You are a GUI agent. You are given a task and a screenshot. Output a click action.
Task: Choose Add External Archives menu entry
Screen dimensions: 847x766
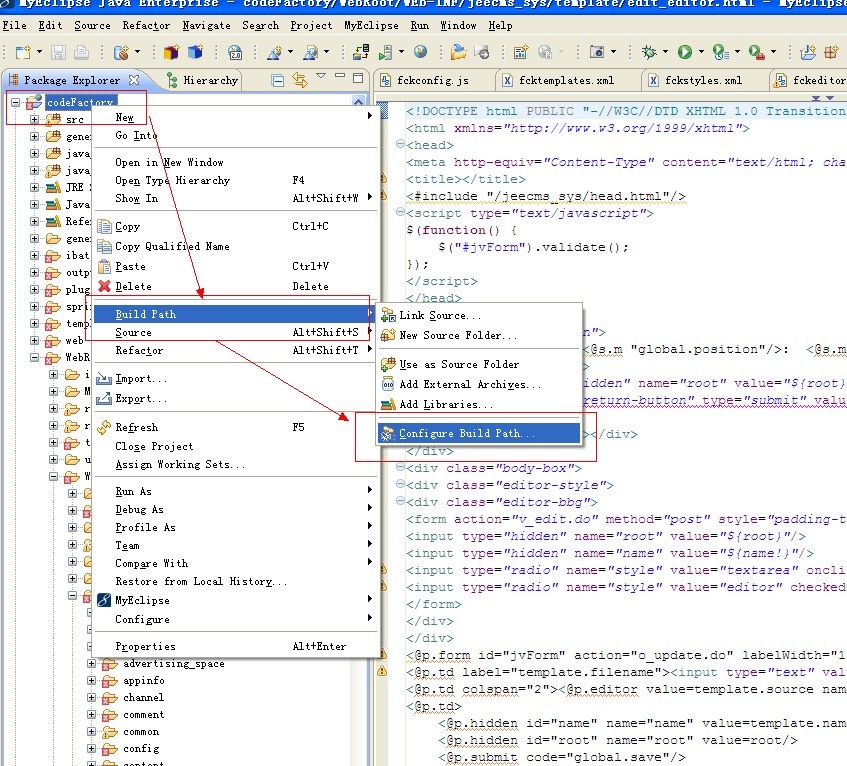(470, 384)
